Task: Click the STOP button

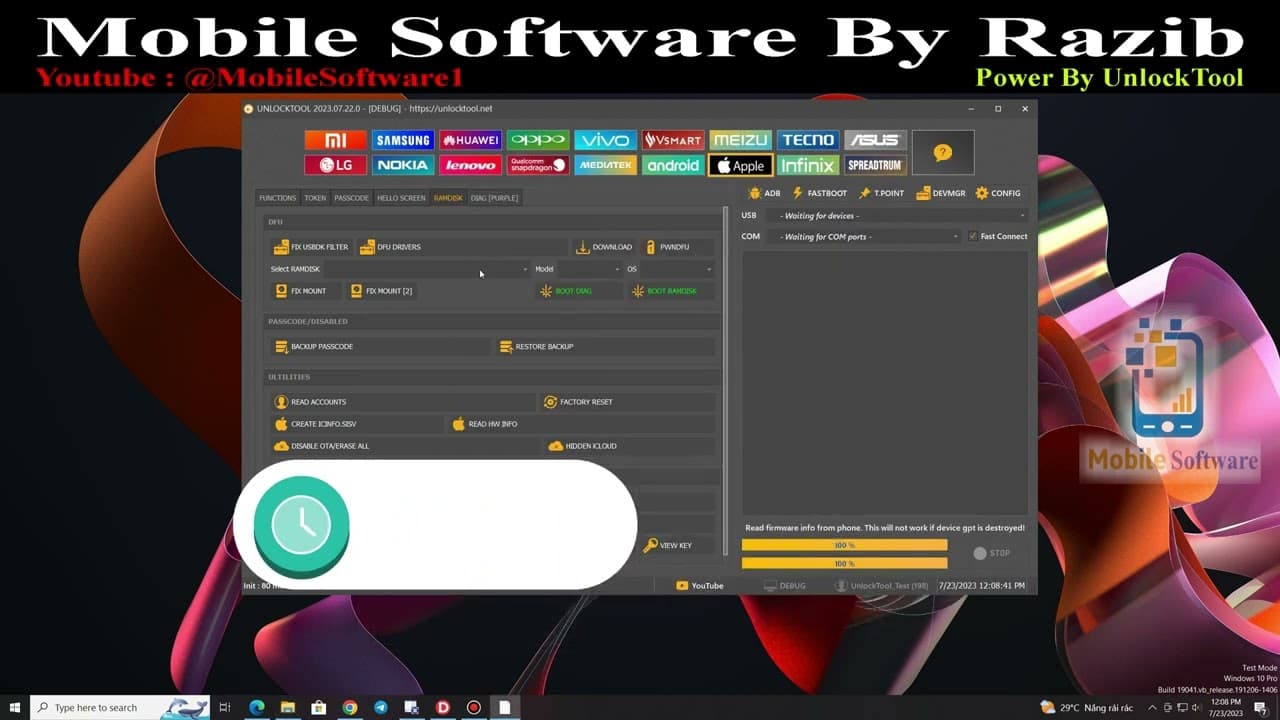Action: 992,553
